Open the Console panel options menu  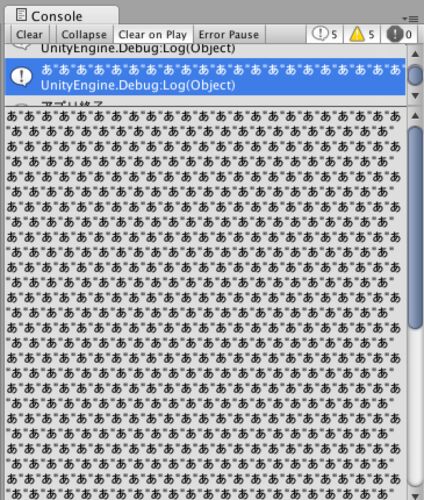(410, 19)
